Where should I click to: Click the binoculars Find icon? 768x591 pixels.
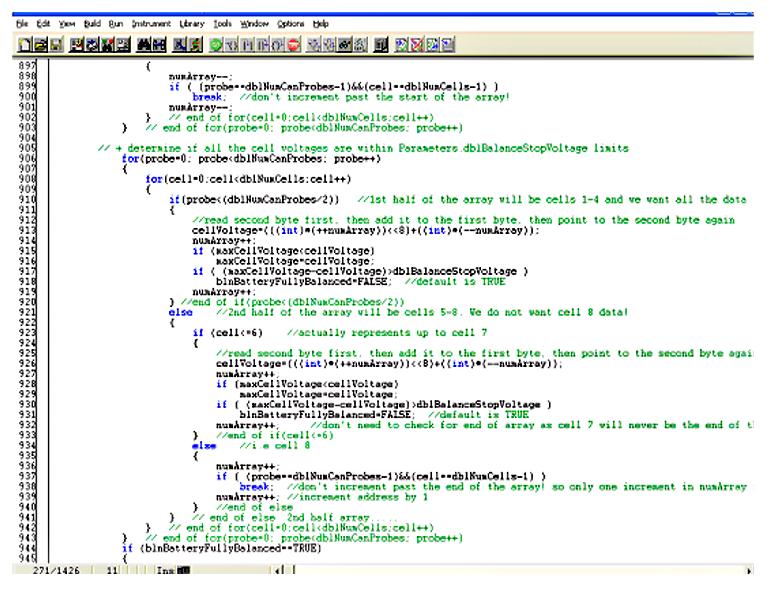(x=144, y=45)
